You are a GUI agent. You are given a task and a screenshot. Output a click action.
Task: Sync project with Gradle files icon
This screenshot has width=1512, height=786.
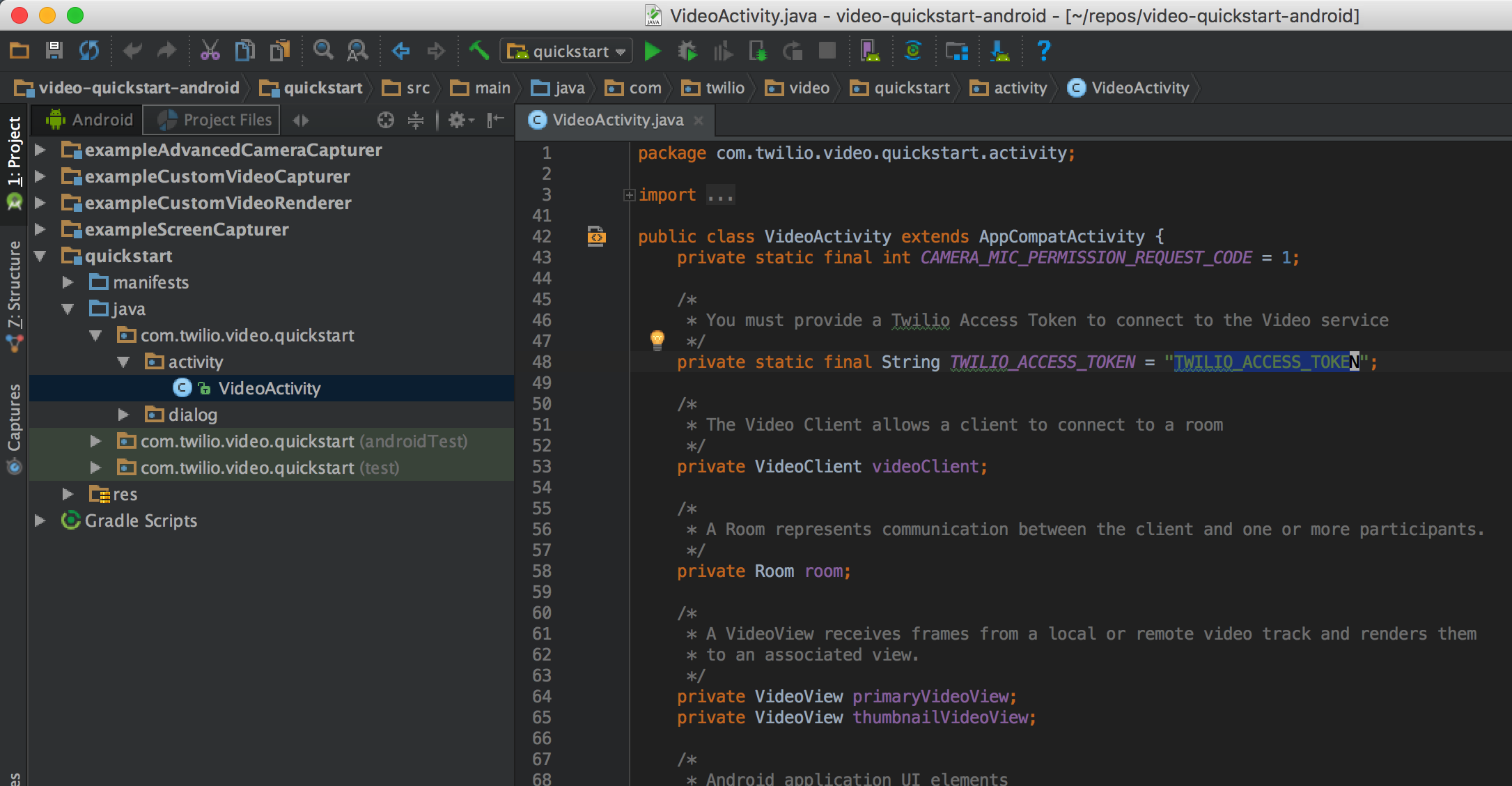click(912, 51)
